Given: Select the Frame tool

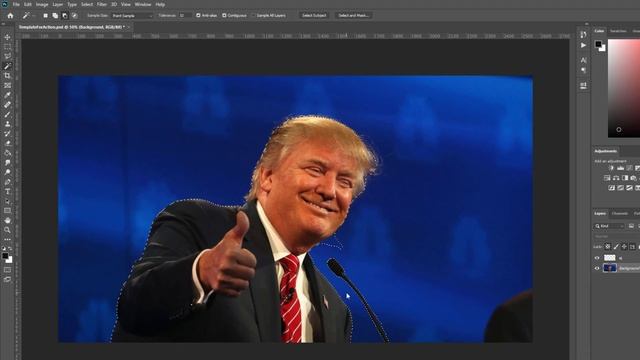Looking at the screenshot, I should pyautogui.click(x=7, y=85).
